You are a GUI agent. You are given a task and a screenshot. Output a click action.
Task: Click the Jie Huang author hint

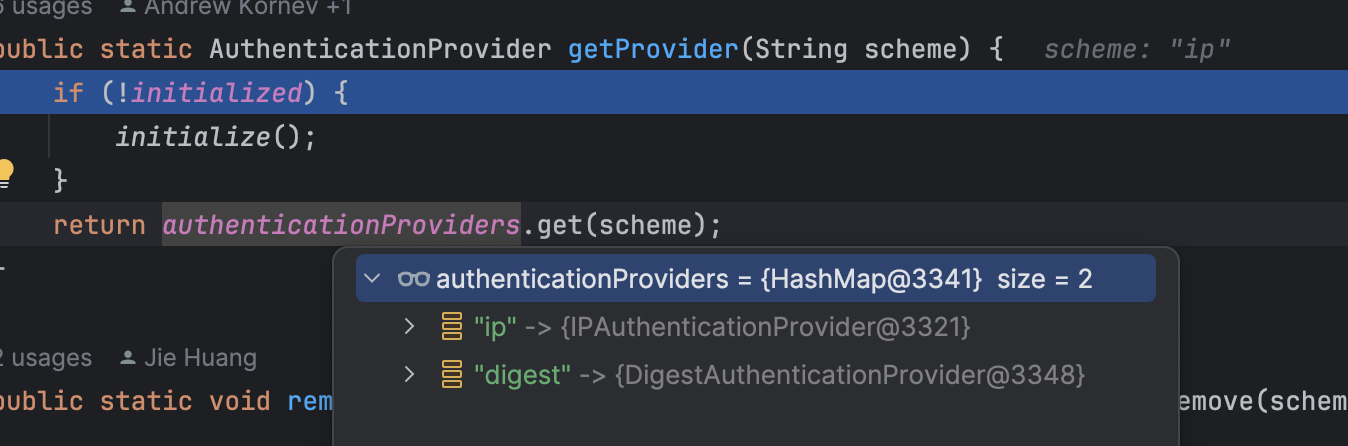point(200,358)
